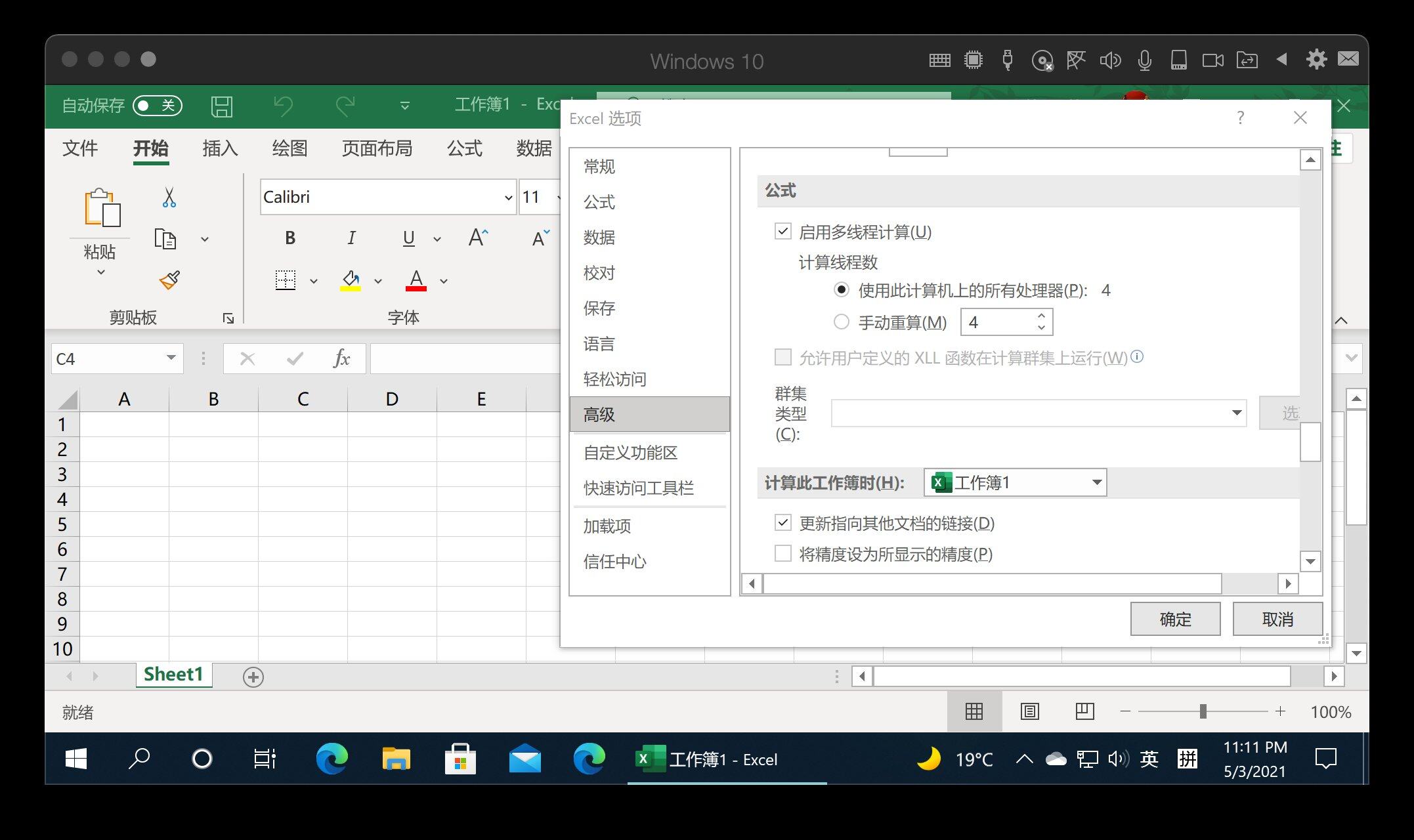The image size is (1414, 840).
Task: Open the 工作簿1 workbook selector dropdown
Action: 1096,482
